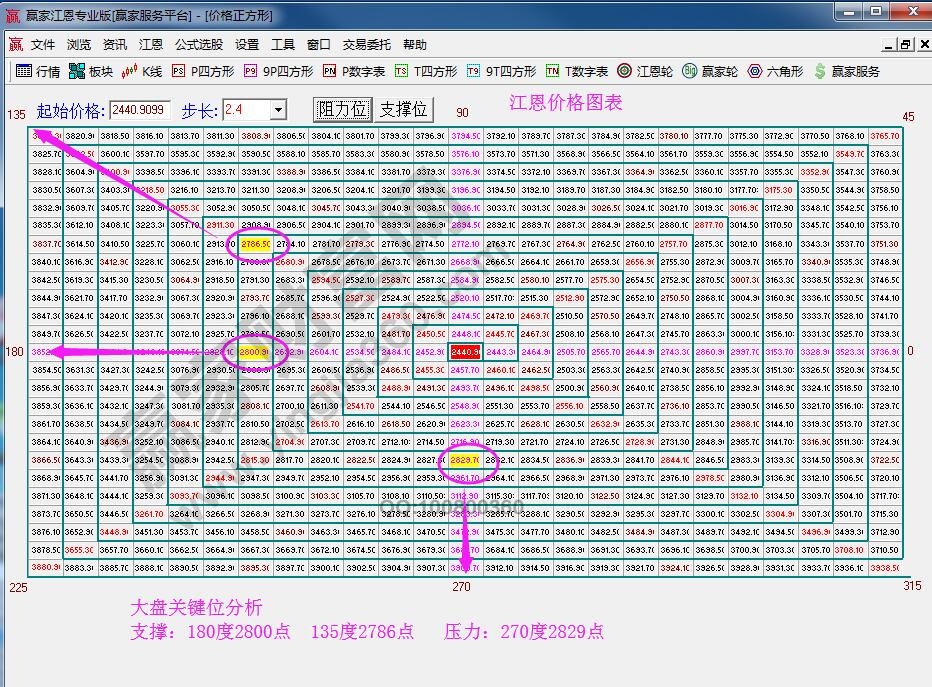
Task: Click the 起始价格 starting price field
Action: point(140,110)
